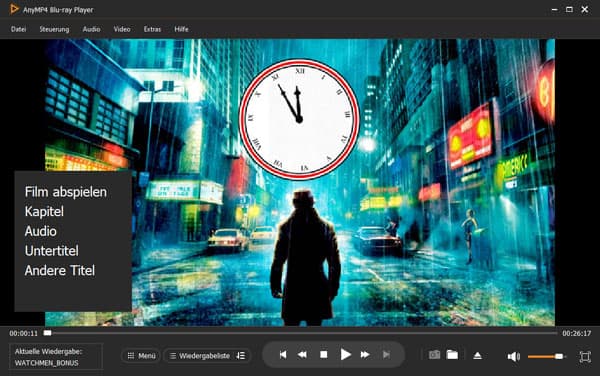The image size is (600, 376).
Task: Adjust the orange volume slider
Action: [546, 356]
